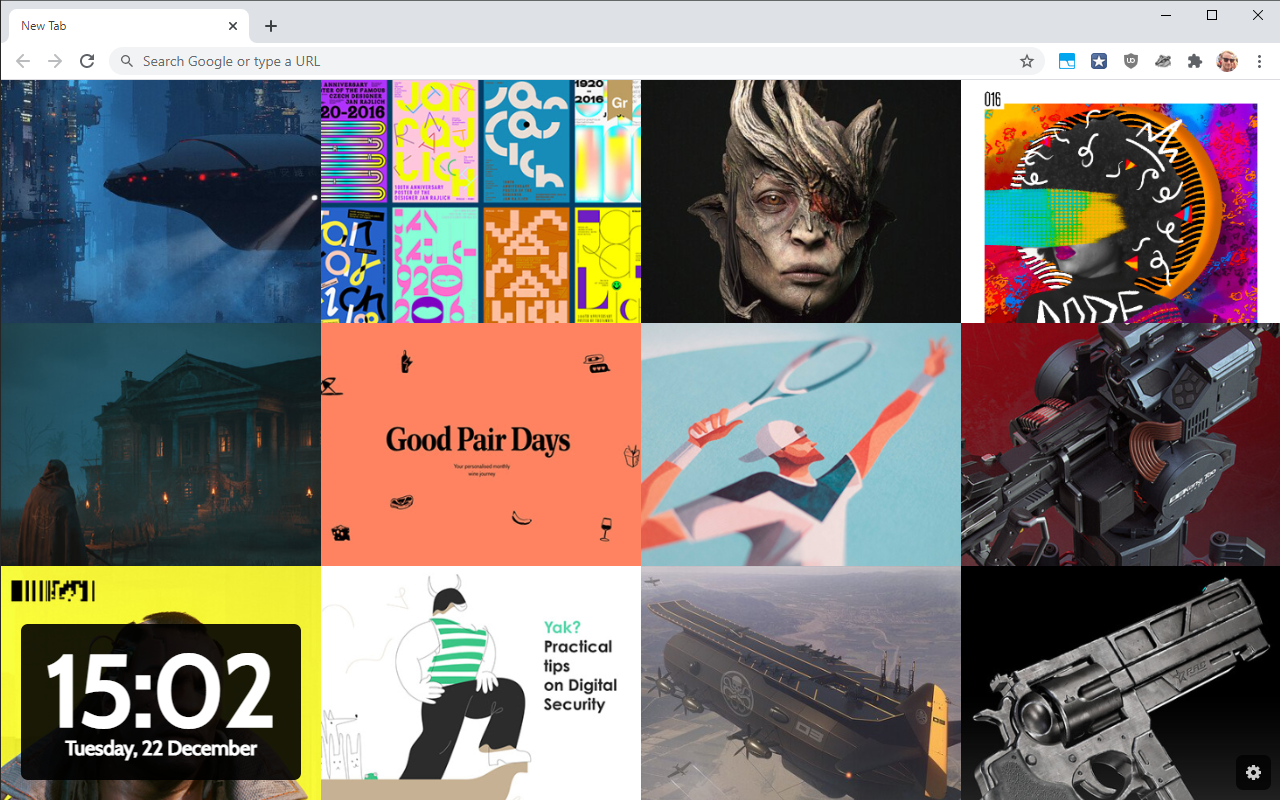Go back with the browser back arrow
Image resolution: width=1280 pixels, height=800 pixels.
[x=23, y=61]
